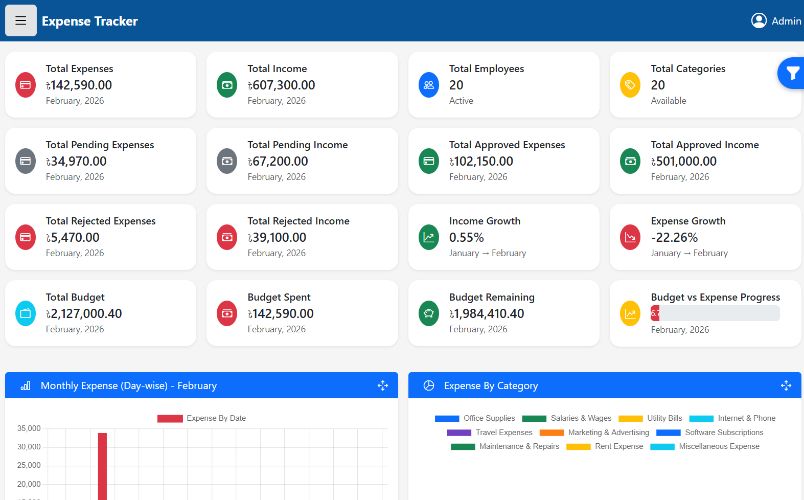Click the Total Employees people icon
This screenshot has width=804, height=500.
click(429, 85)
